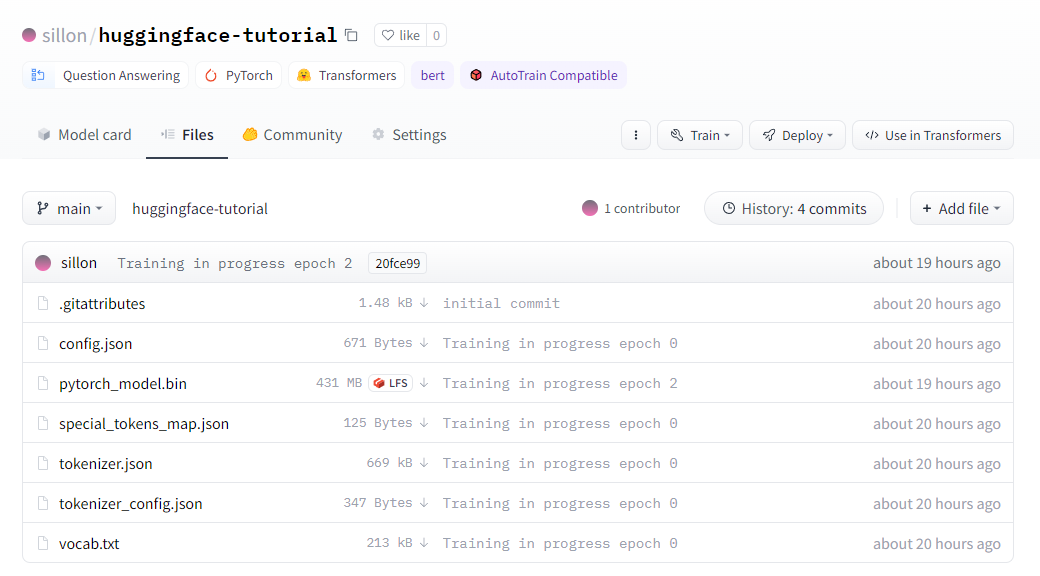
Task: Open the tokenizer_config.json file
Action: pyautogui.click(x=131, y=504)
